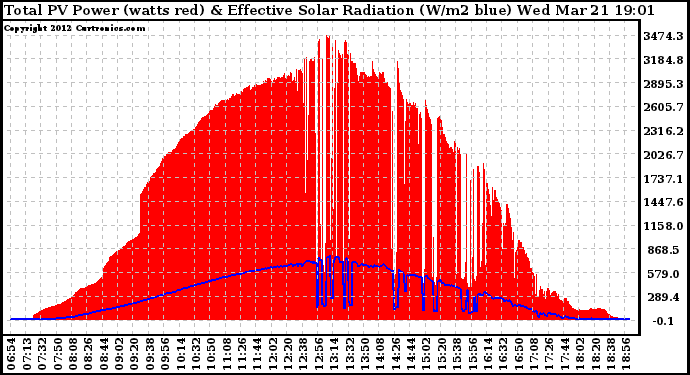The image size is (690, 375).
Task: Select the 09:20 time label
Action: pos(135,354)
